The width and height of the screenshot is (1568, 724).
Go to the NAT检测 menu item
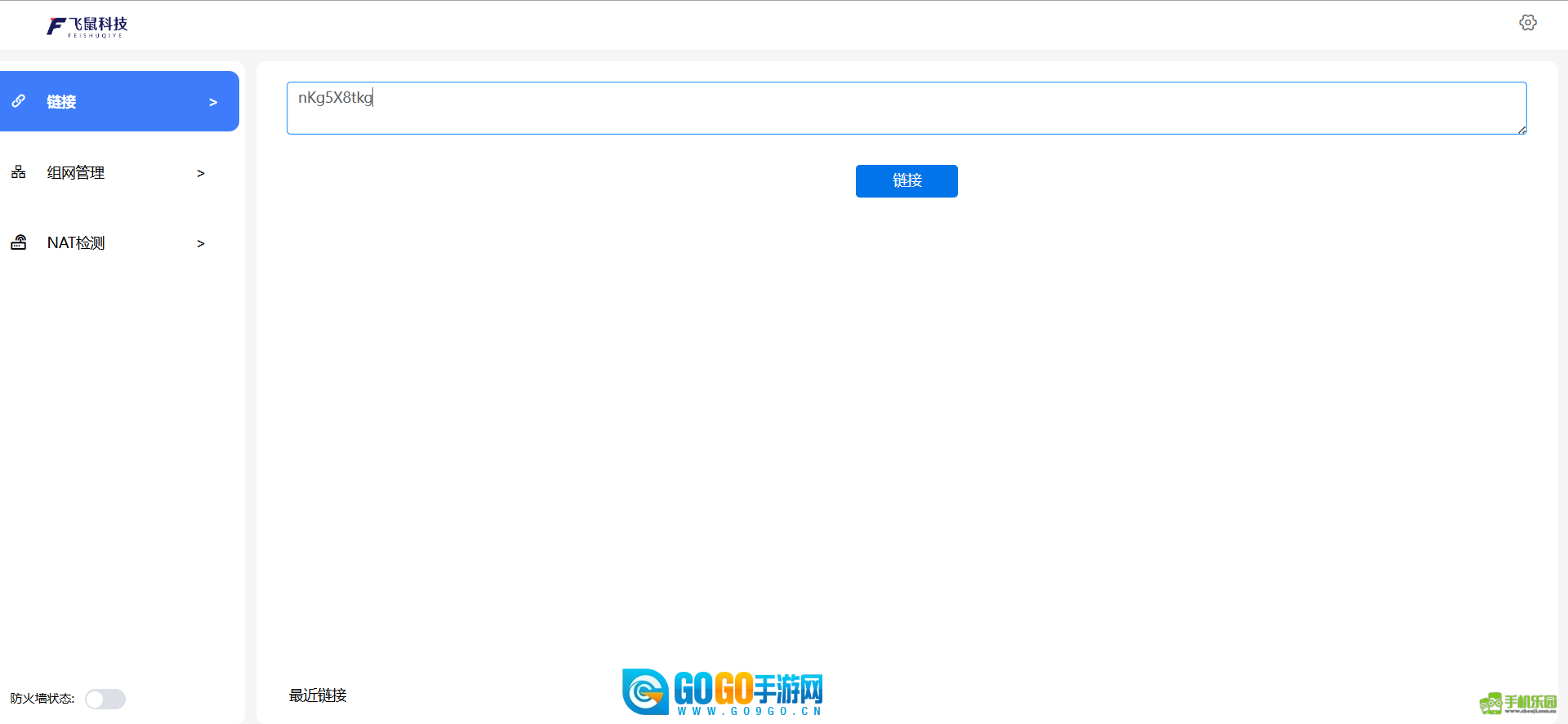(x=76, y=243)
